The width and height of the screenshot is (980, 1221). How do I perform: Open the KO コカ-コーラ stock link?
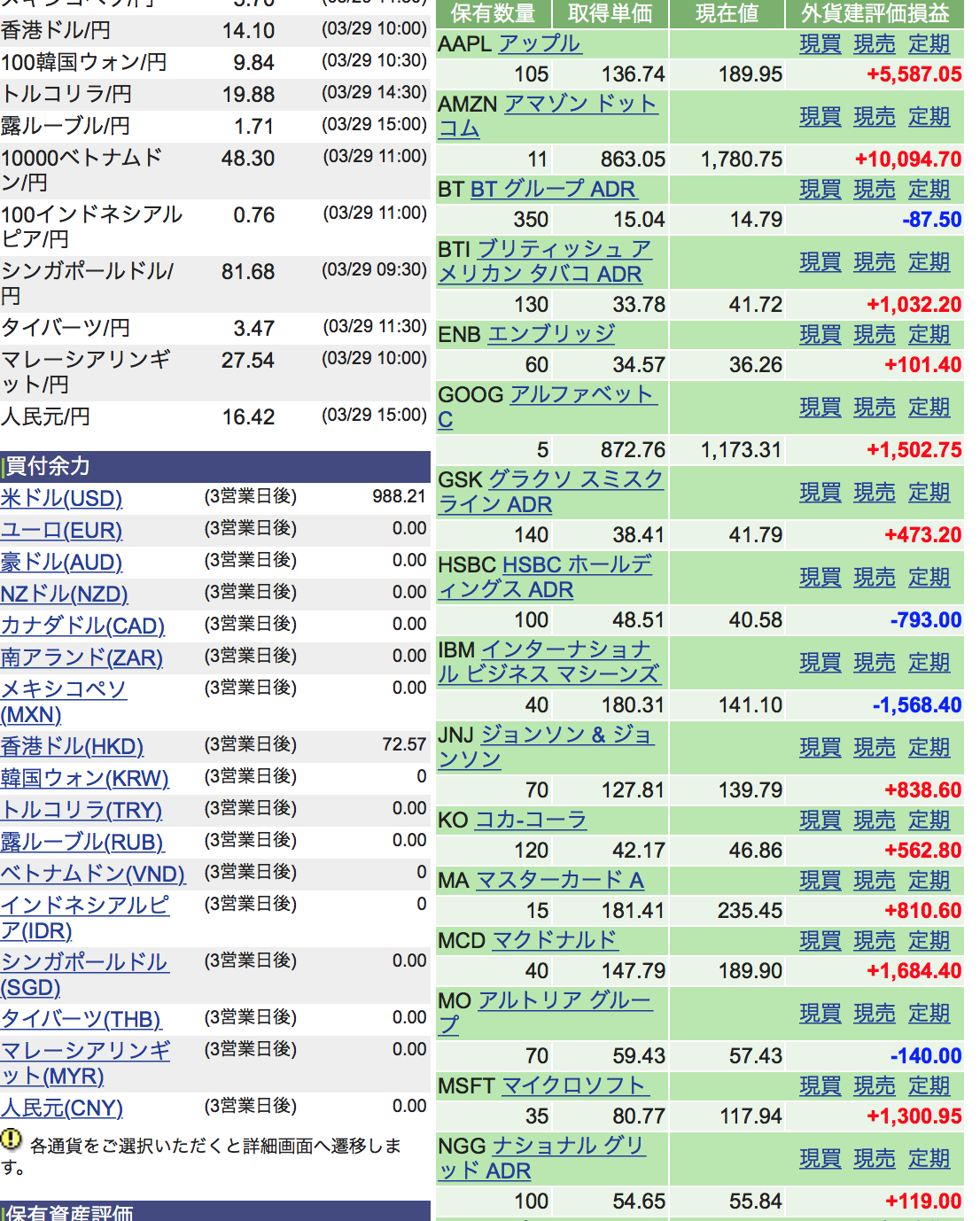coord(531,820)
